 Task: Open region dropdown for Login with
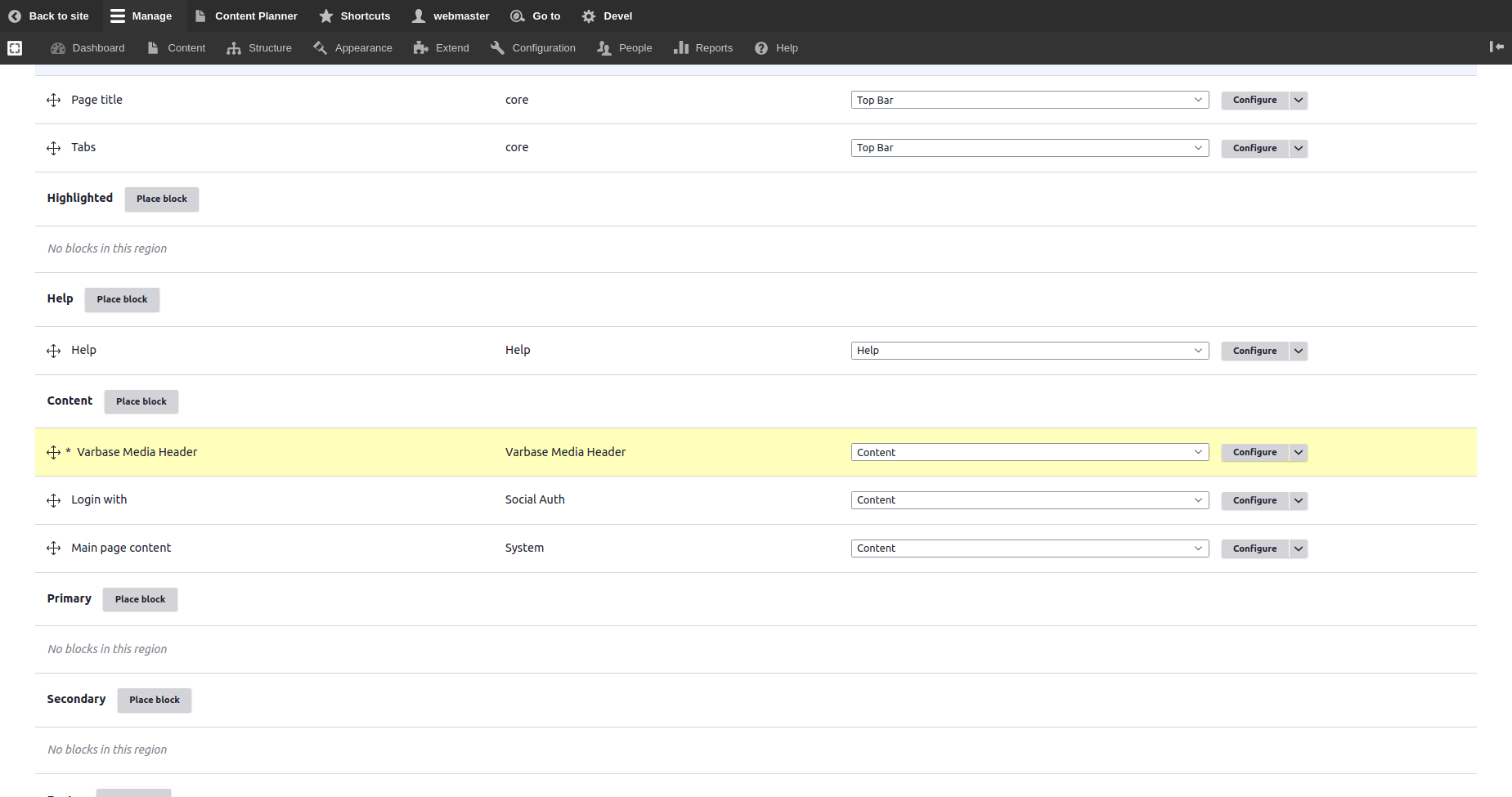pyautogui.click(x=1030, y=500)
